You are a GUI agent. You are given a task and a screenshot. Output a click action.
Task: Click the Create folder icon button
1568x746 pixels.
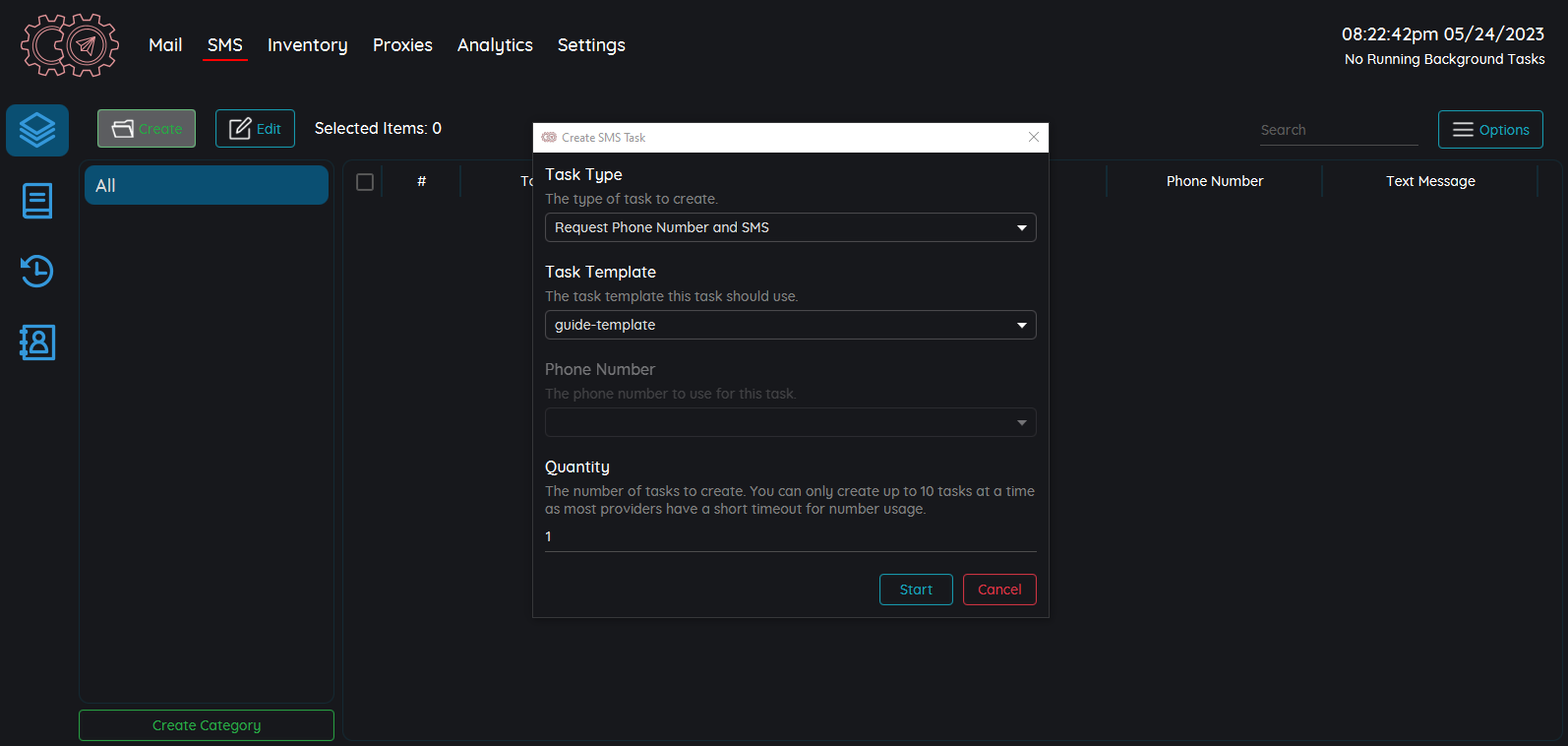click(x=147, y=129)
